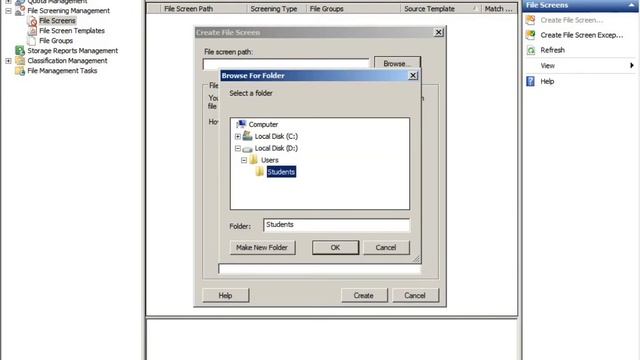The image size is (640, 360).
Task: Click the Help icon in the Actions pane
Action: [531, 81]
